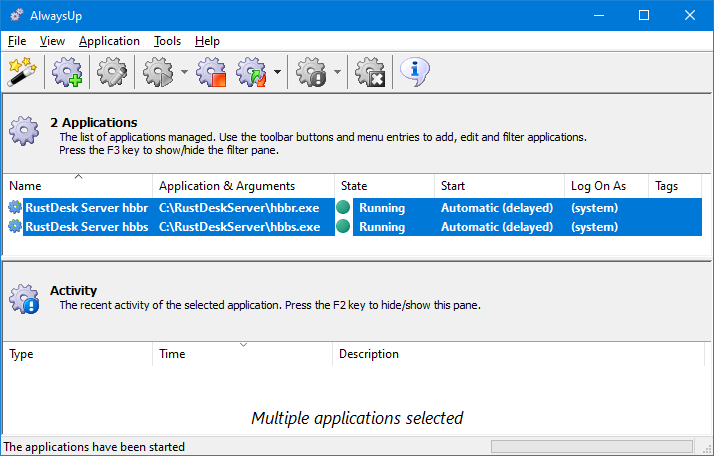Open the Help menu
This screenshot has width=714, height=456.
click(207, 41)
